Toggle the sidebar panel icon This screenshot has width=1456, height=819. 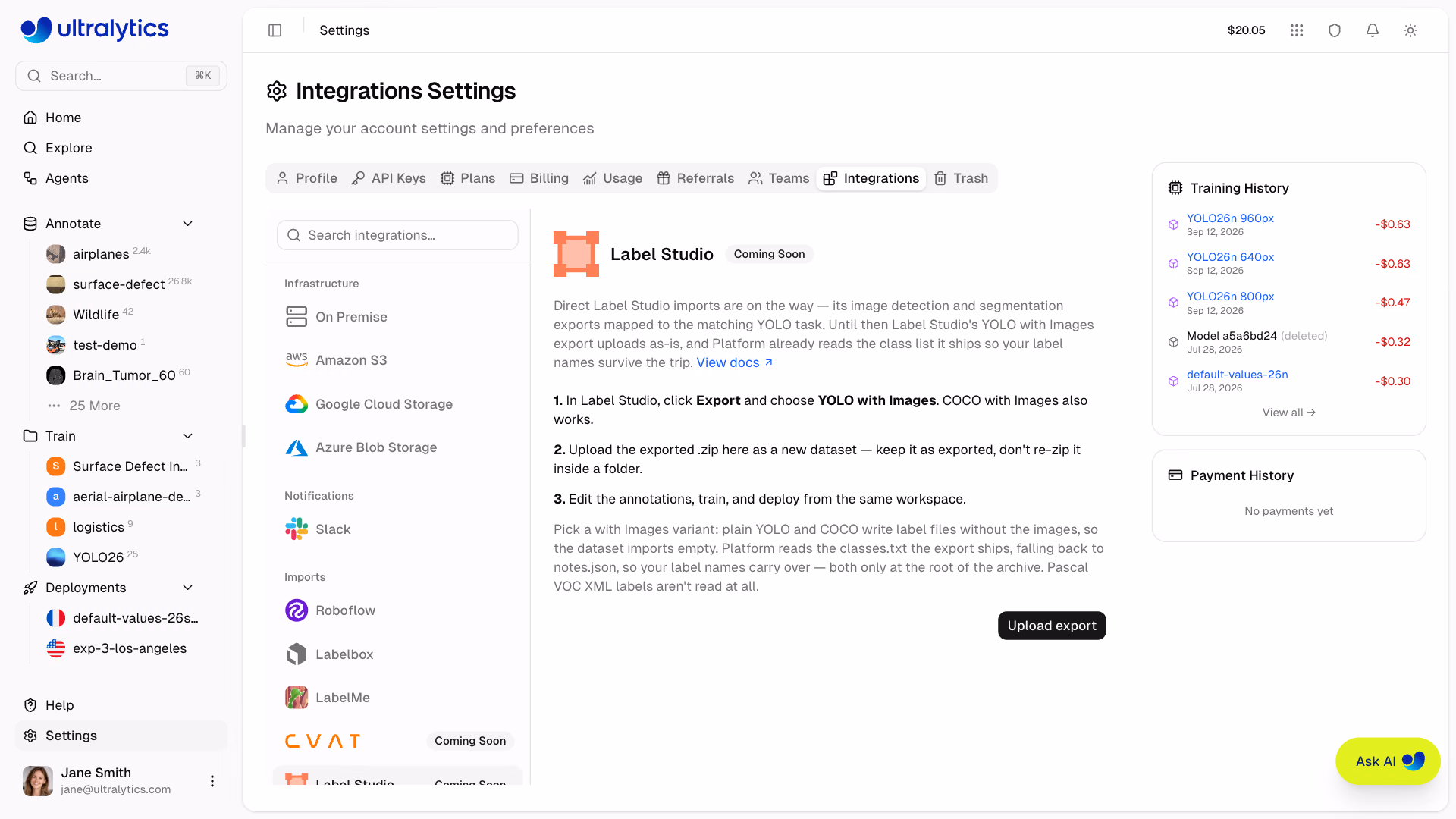[x=275, y=30]
